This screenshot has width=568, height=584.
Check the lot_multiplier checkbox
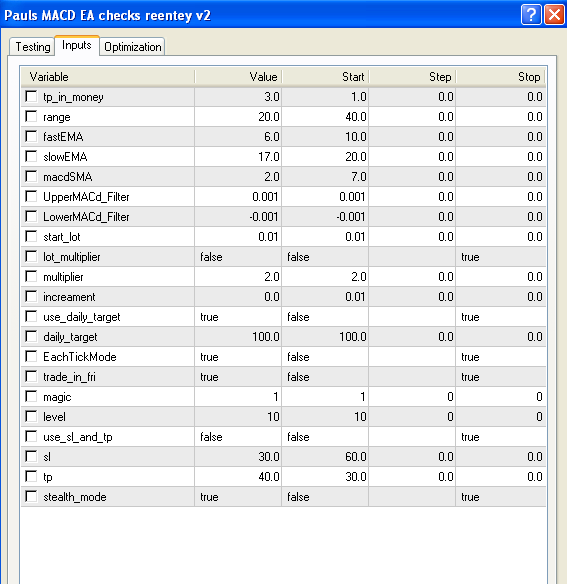pyautogui.click(x=31, y=257)
